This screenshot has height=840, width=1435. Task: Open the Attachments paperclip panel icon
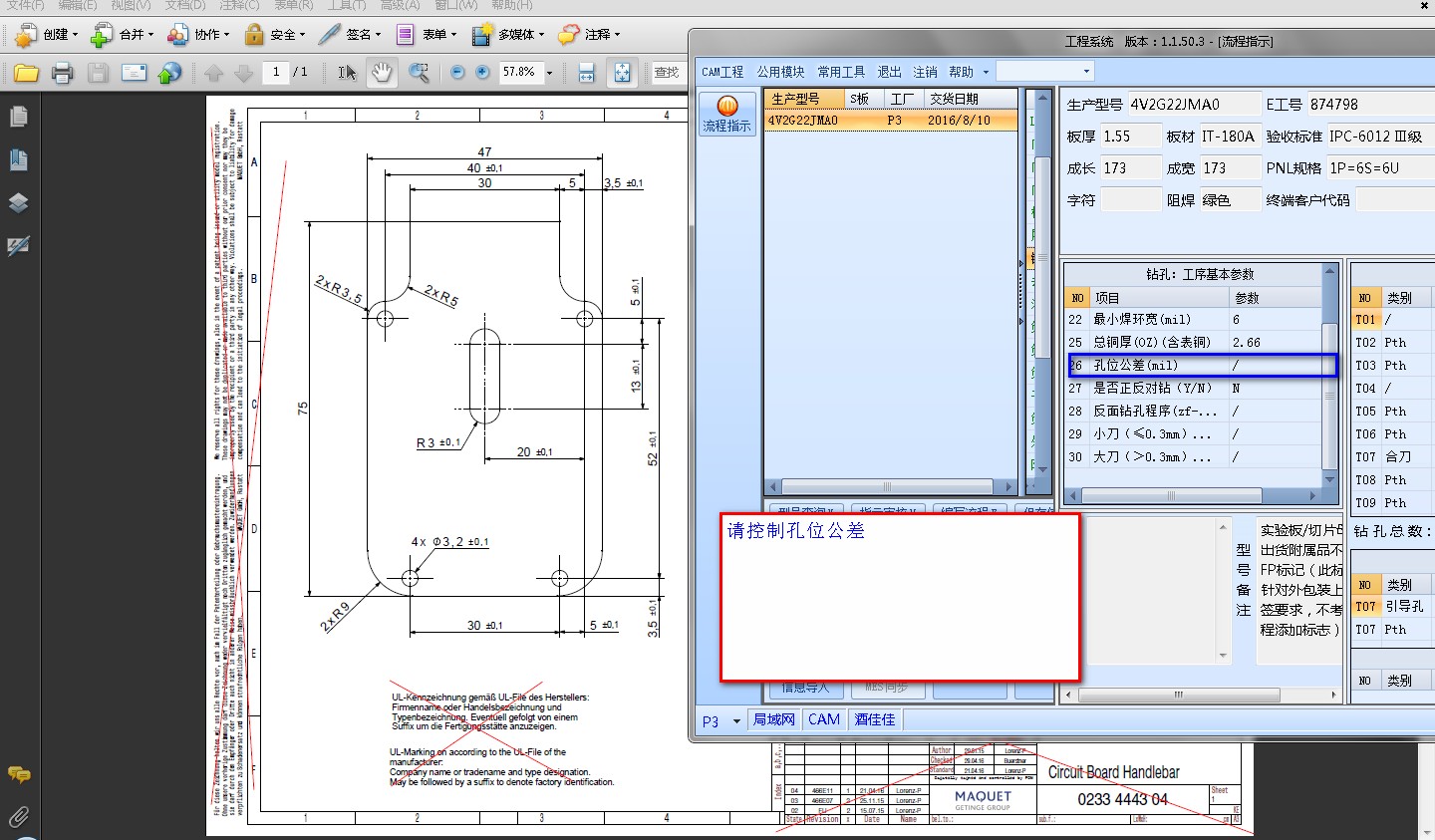(18, 817)
